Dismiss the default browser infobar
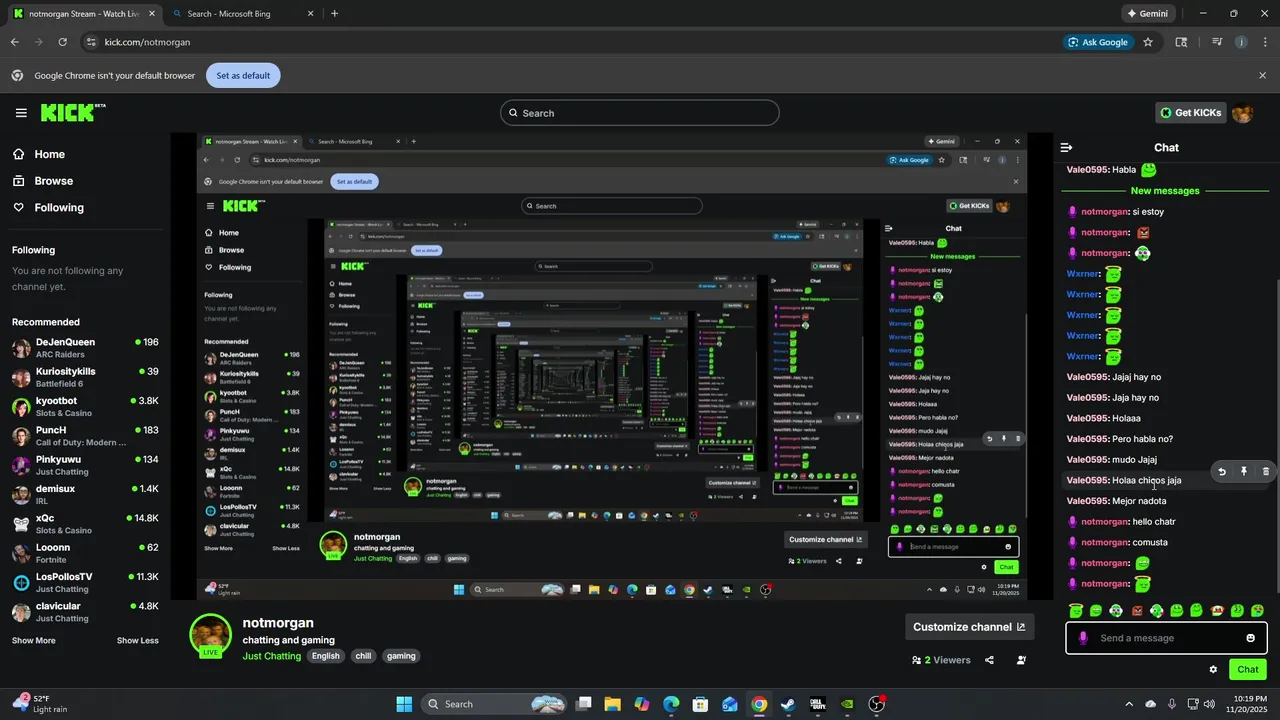Viewport: 1280px width, 720px height. 1262,75
